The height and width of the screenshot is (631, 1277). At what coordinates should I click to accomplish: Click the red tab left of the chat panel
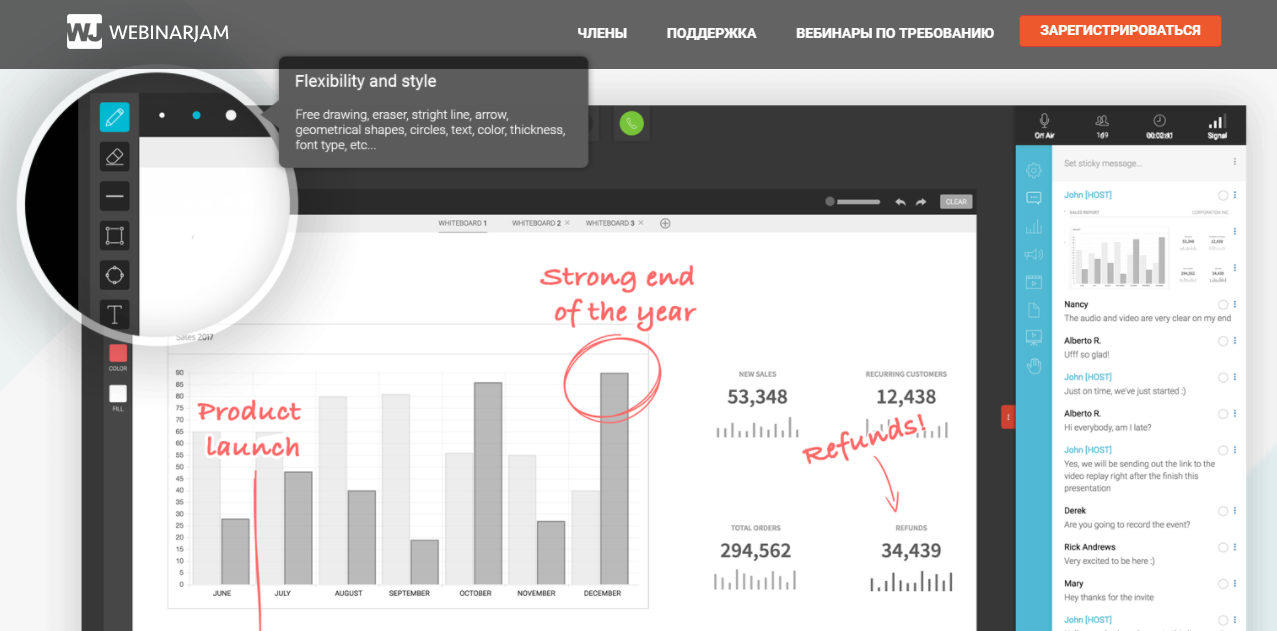[x=1008, y=417]
